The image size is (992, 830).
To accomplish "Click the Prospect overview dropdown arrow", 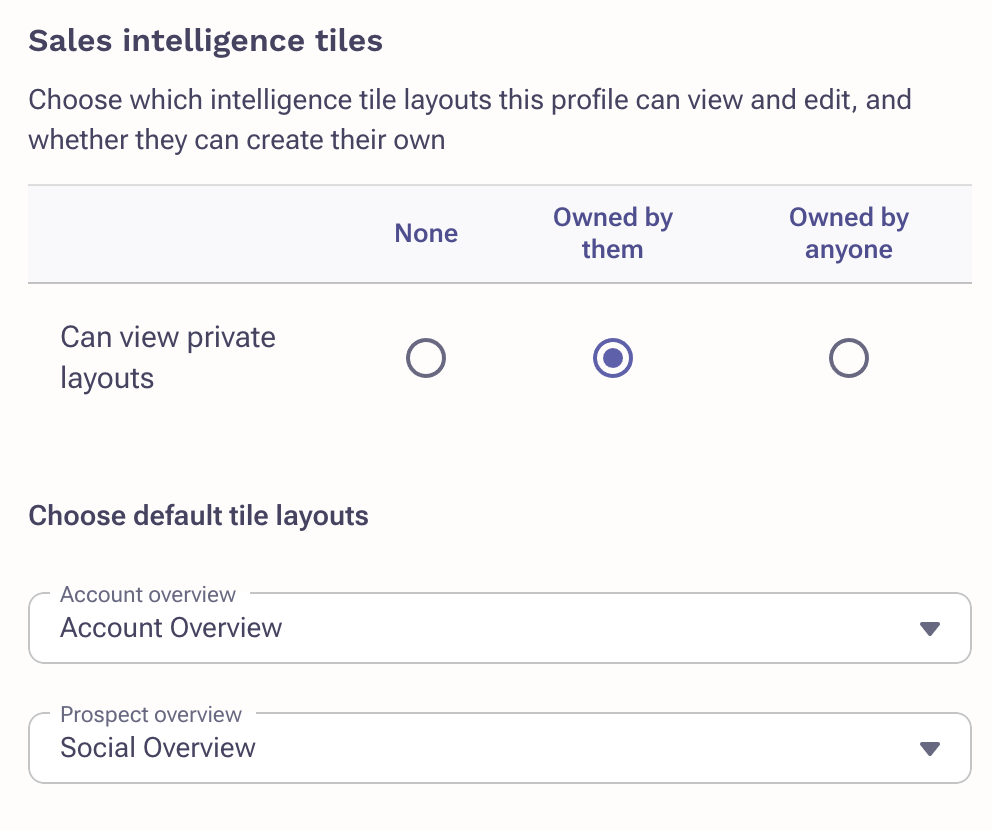I will pyautogui.click(x=930, y=749).
